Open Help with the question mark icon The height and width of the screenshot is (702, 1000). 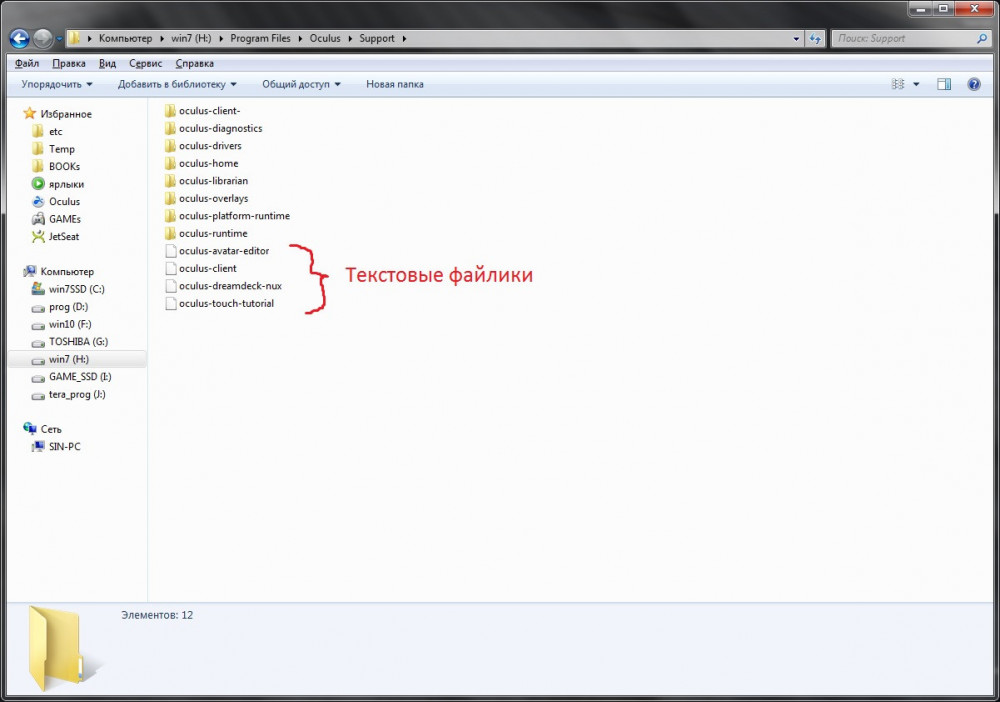(974, 84)
